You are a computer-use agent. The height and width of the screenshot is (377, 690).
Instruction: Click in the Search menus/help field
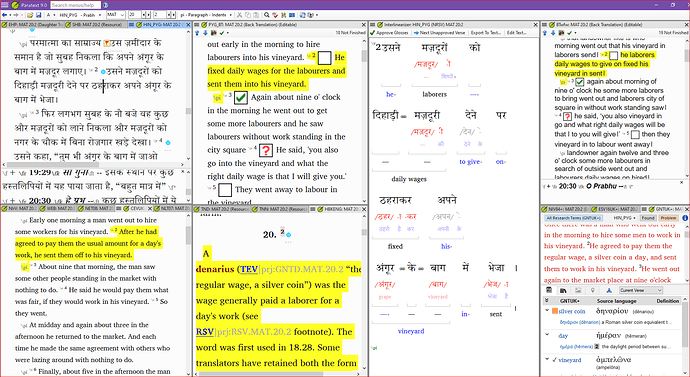point(75,5)
